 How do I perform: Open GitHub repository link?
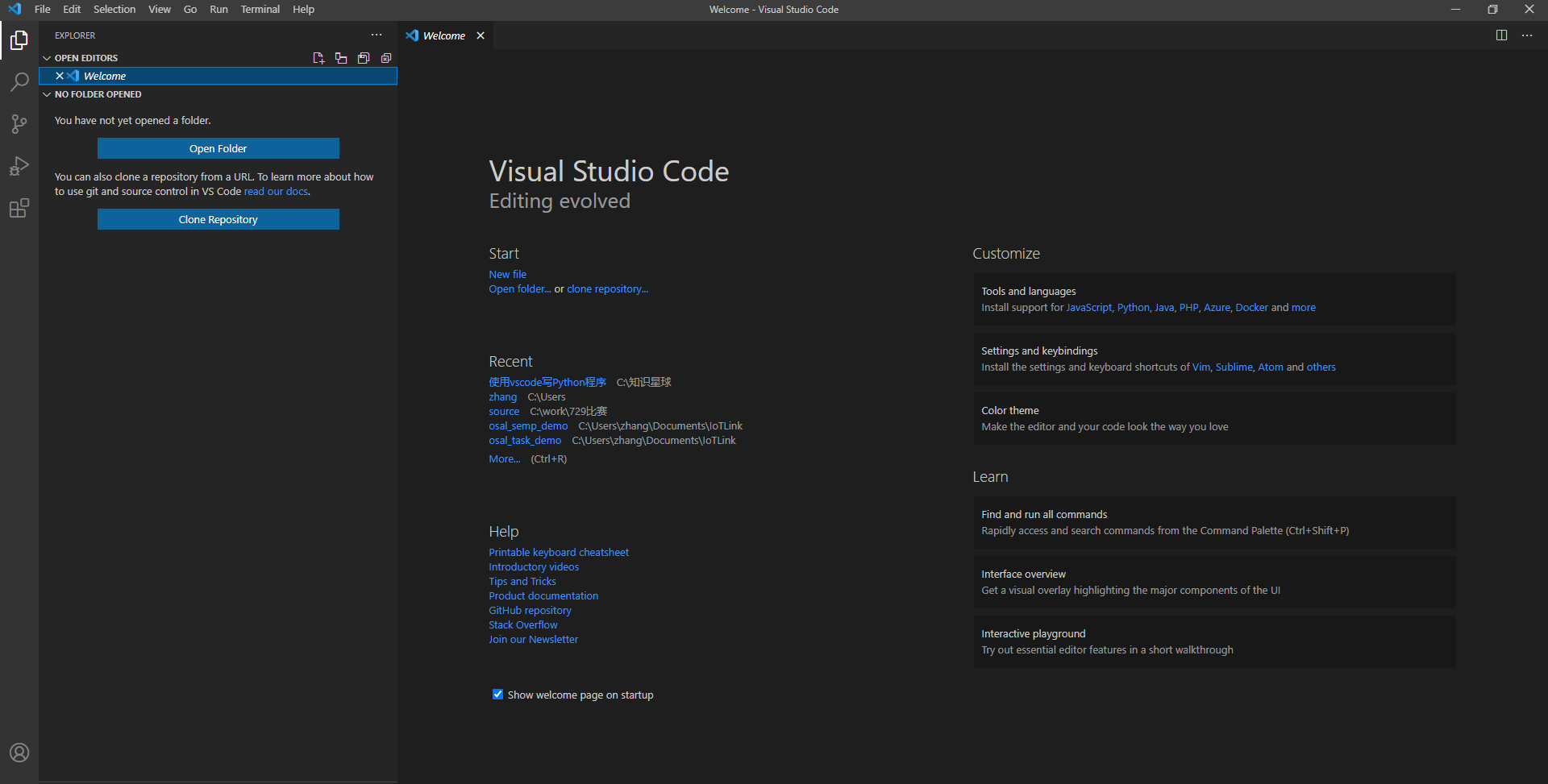pos(530,610)
